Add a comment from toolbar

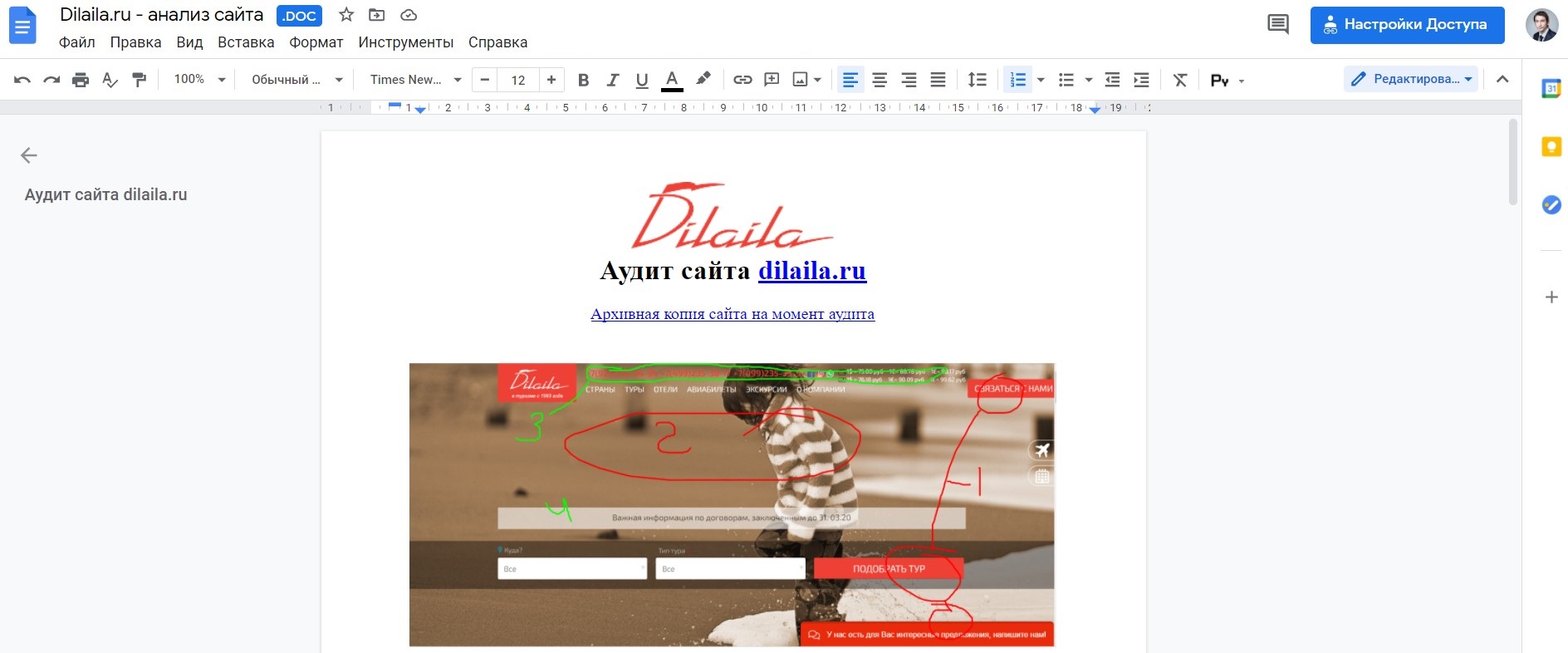772,80
